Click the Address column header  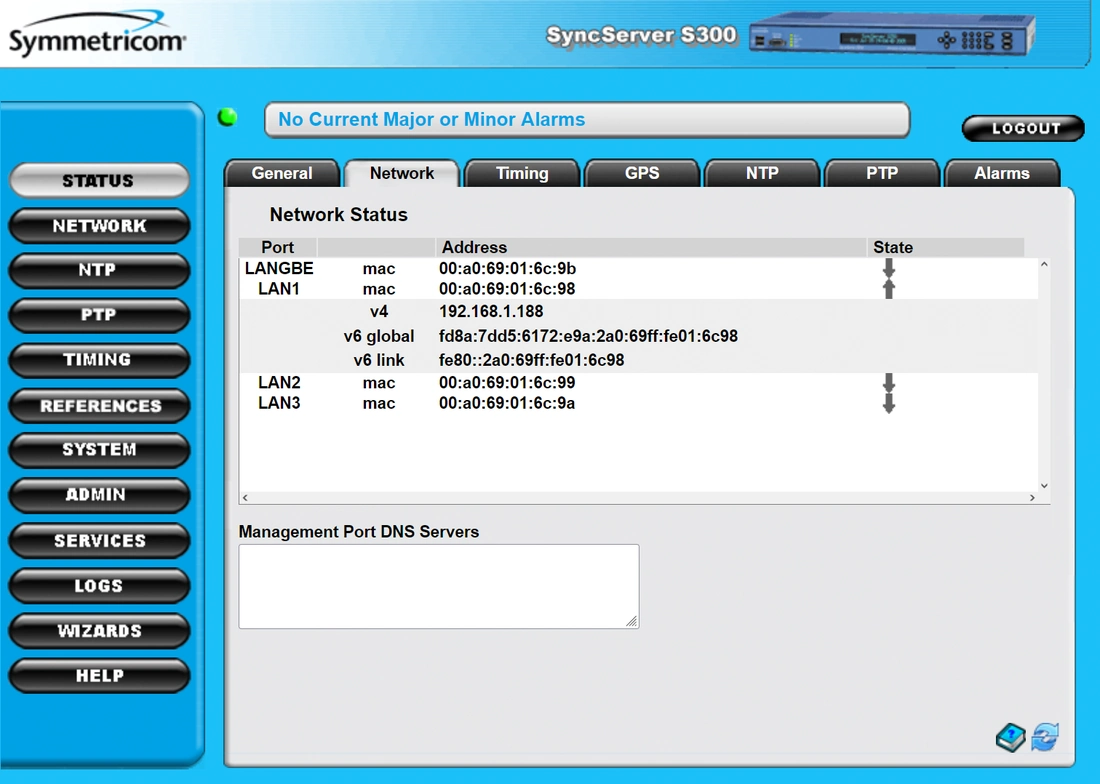click(x=475, y=247)
